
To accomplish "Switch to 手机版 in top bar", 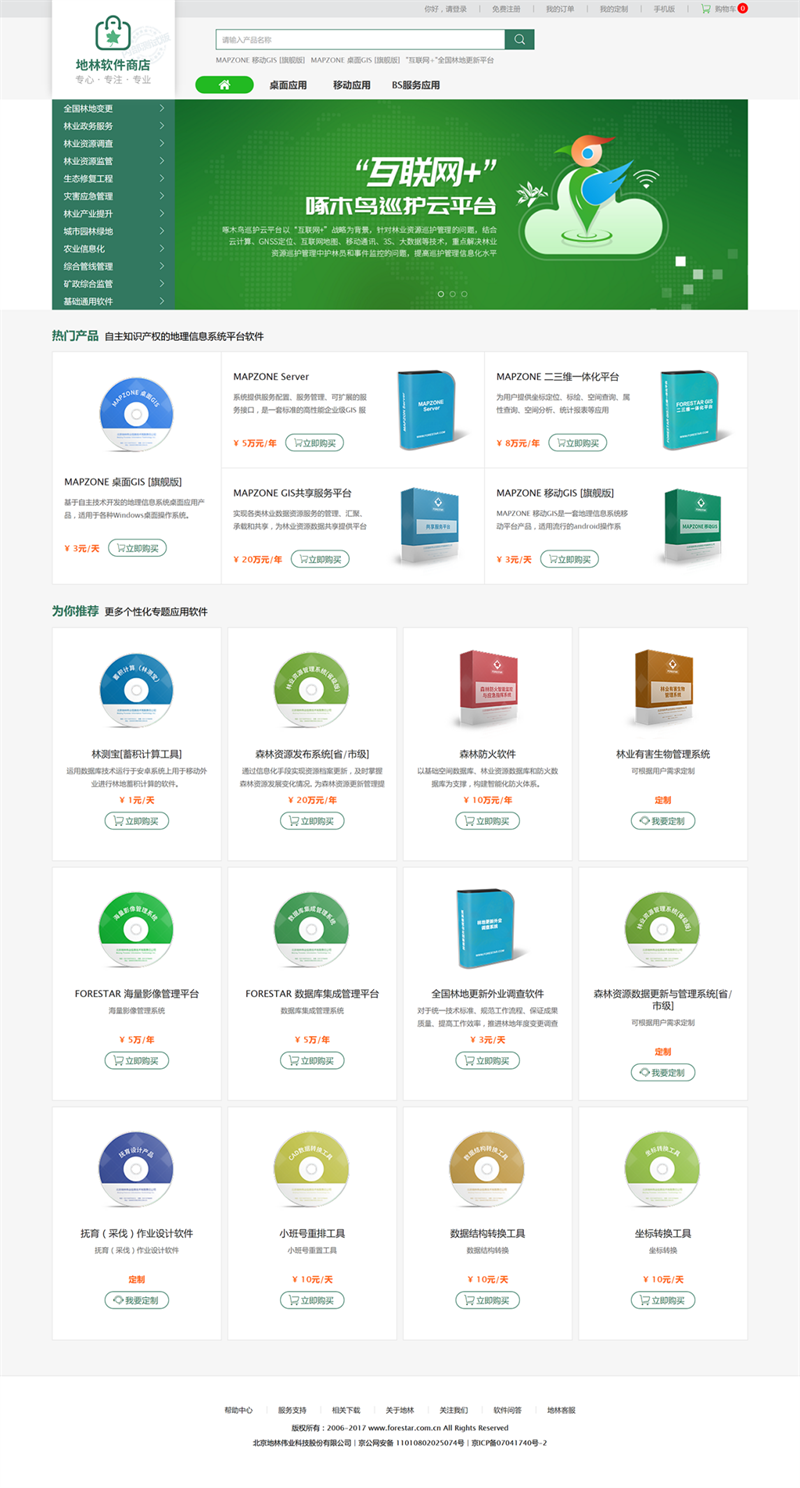I will [664, 8].
